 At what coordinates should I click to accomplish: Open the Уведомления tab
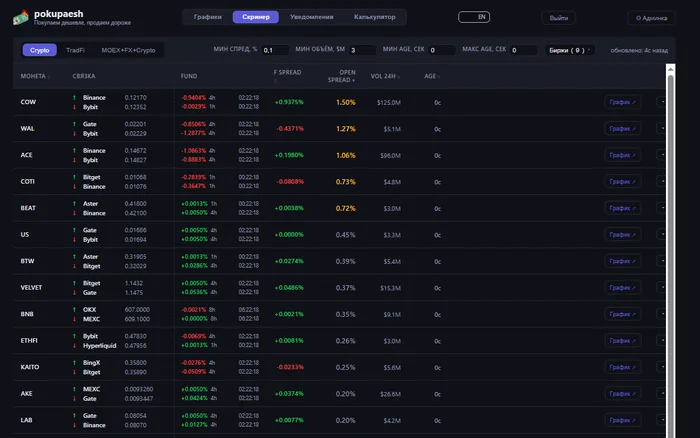[312, 17]
